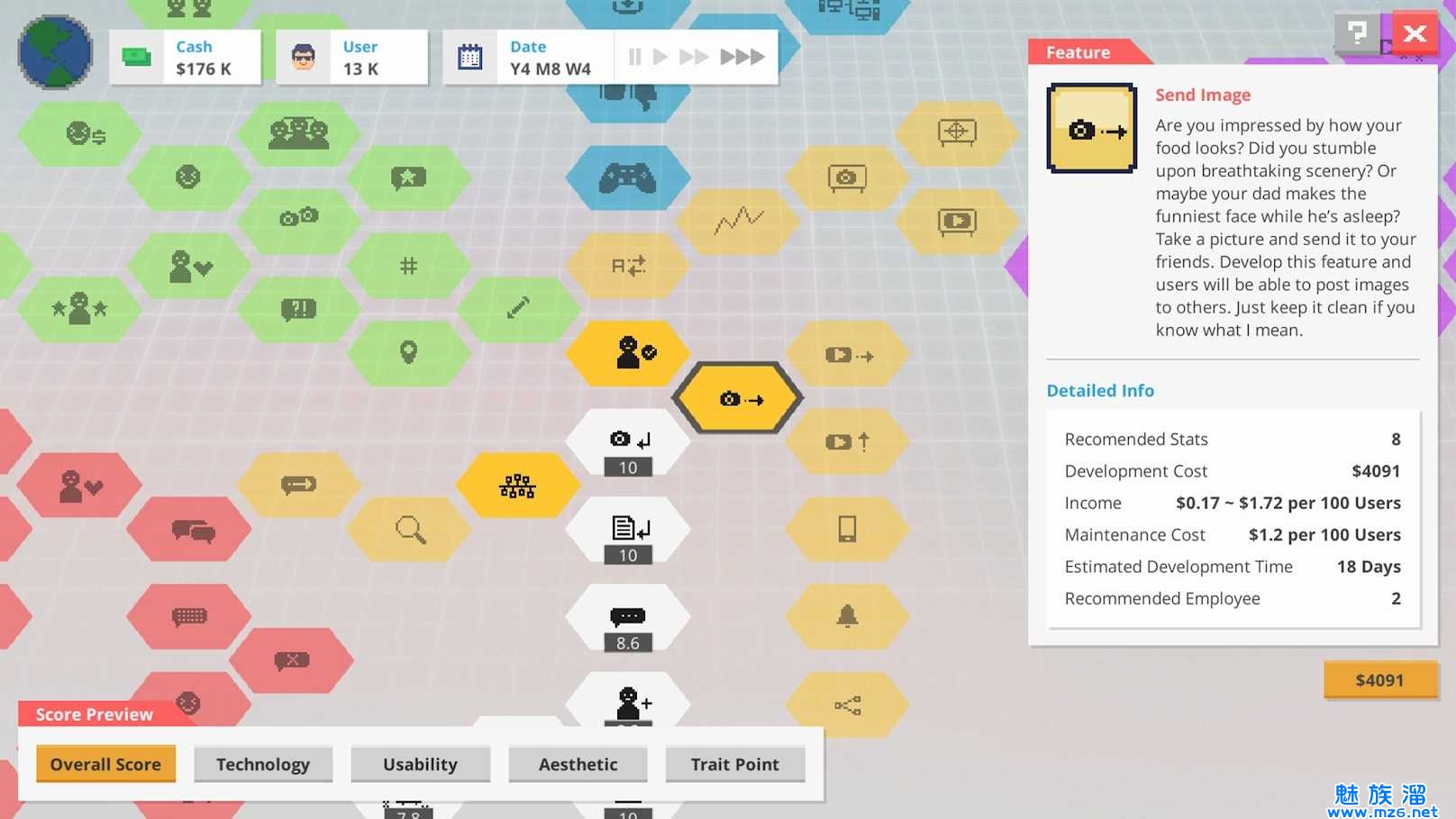The height and width of the screenshot is (819, 1456).
Task: Switch to the Technology score tab
Action: coord(263,764)
